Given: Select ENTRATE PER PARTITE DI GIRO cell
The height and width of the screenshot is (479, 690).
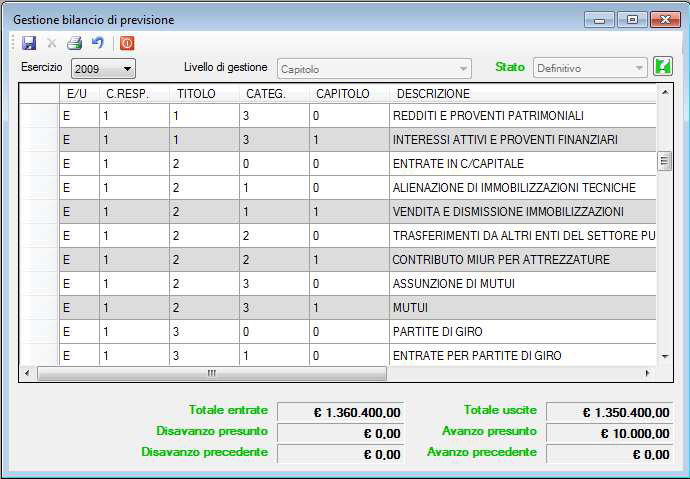Looking at the screenshot, I should point(523,355).
